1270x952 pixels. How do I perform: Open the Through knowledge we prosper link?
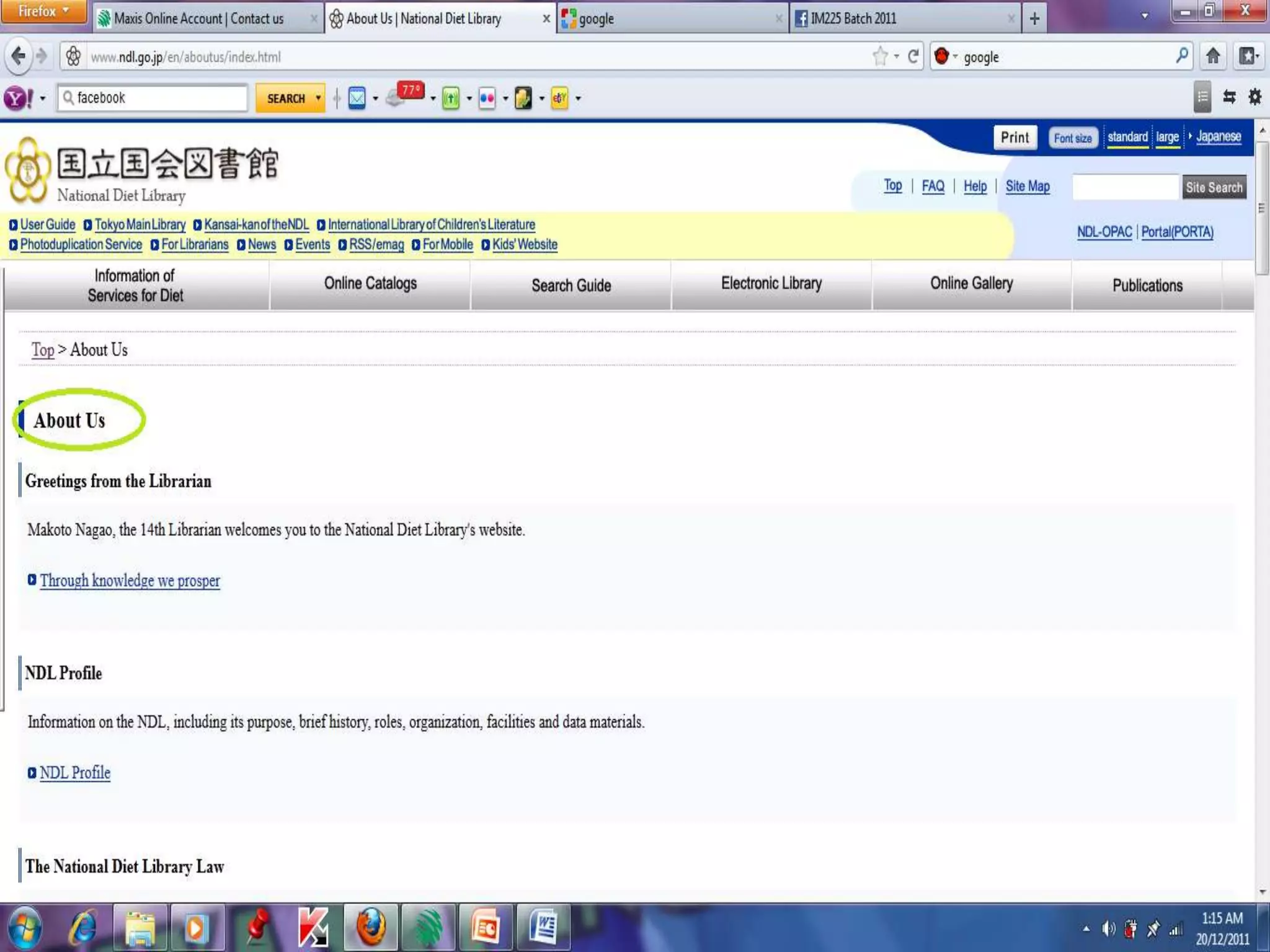(x=130, y=581)
